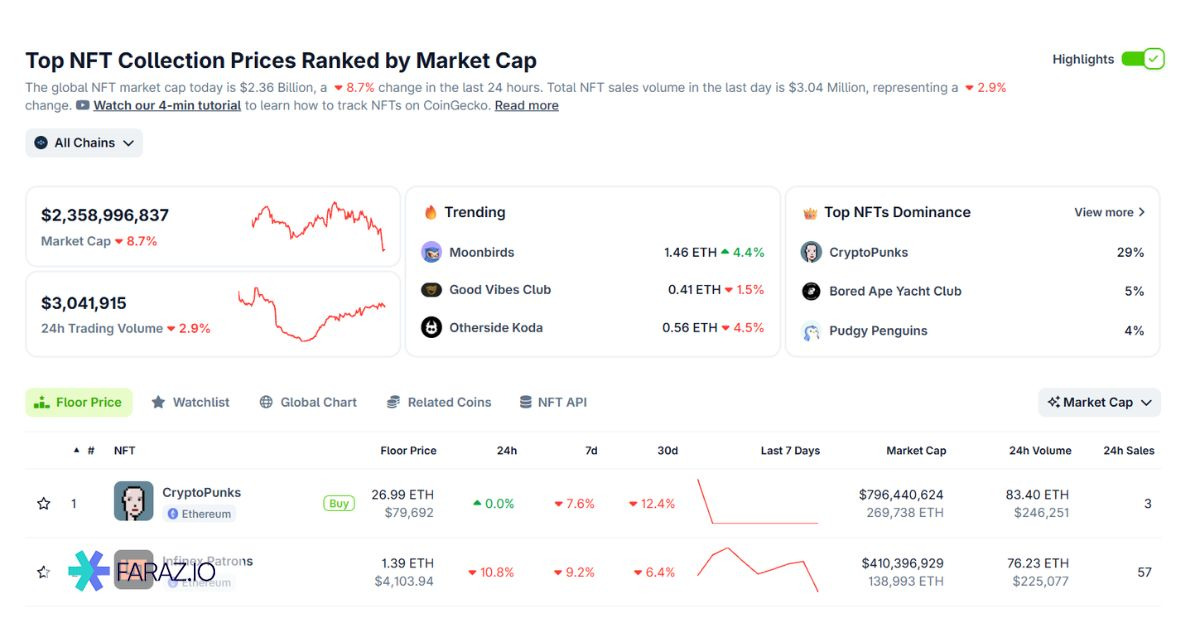Star CryptoPunks to add to watchlist
1200x630 pixels.
[44, 504]
